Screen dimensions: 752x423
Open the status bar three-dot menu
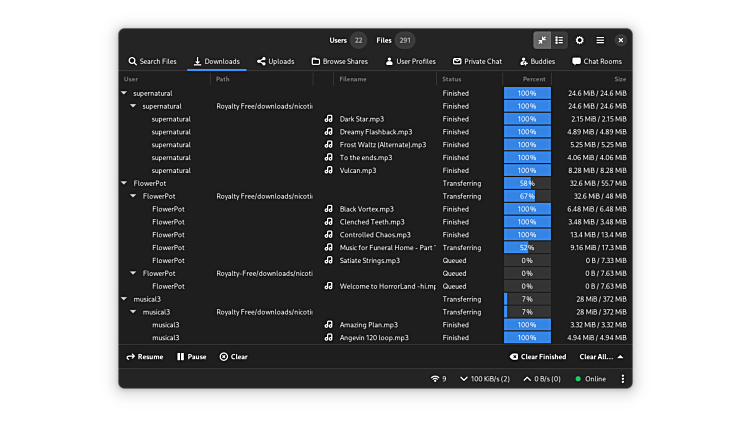point(622,379)
